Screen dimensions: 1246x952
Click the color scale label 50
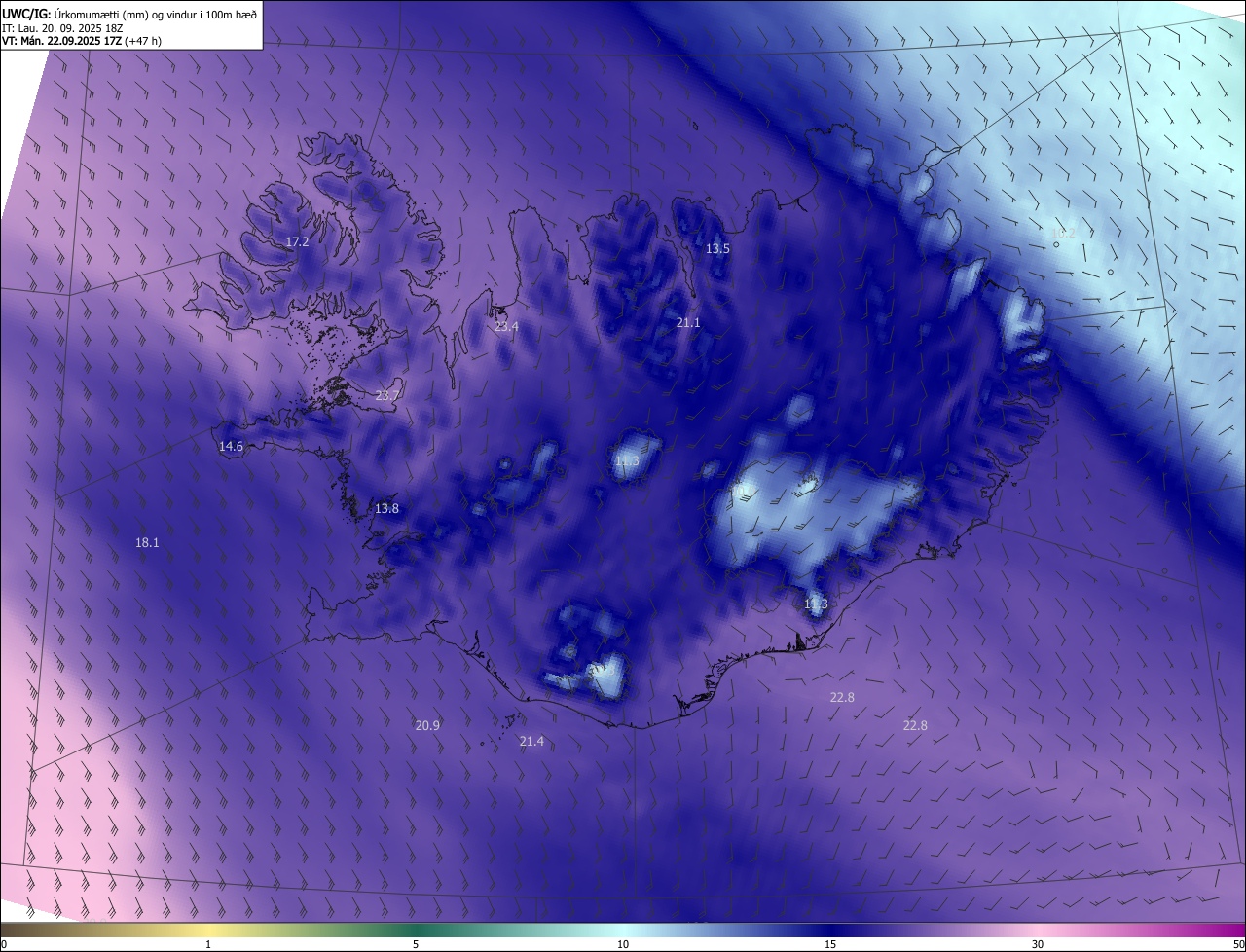[x=1238, y=945]
